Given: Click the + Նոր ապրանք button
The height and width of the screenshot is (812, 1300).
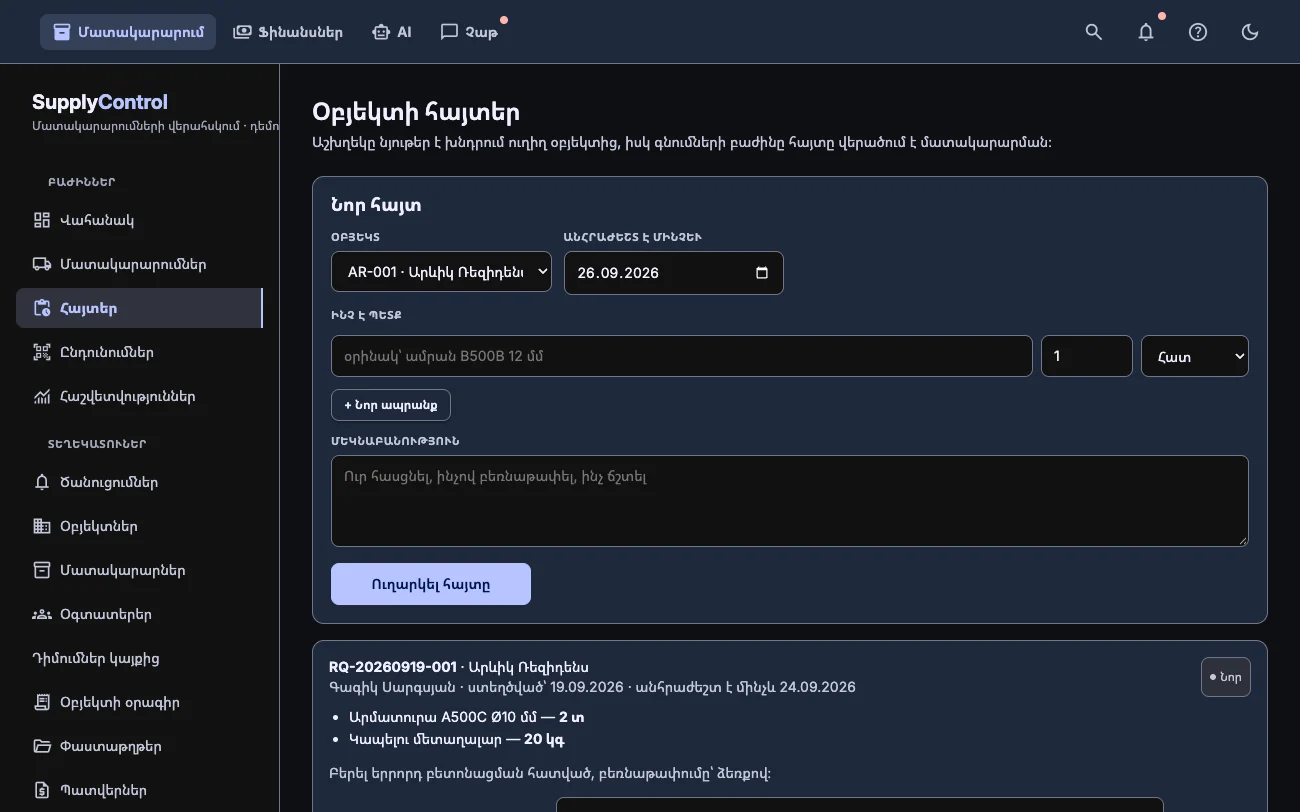Looking at the screenshot, I should (391, 405).
